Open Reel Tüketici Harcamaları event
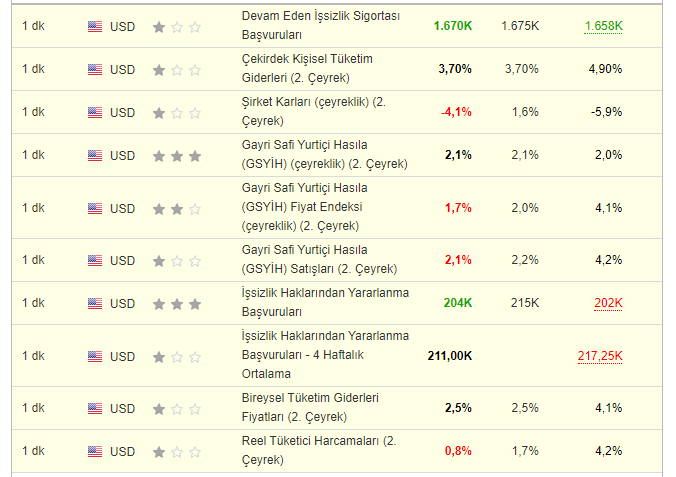This screenshot has width=676, height=477. pos(319,451)
